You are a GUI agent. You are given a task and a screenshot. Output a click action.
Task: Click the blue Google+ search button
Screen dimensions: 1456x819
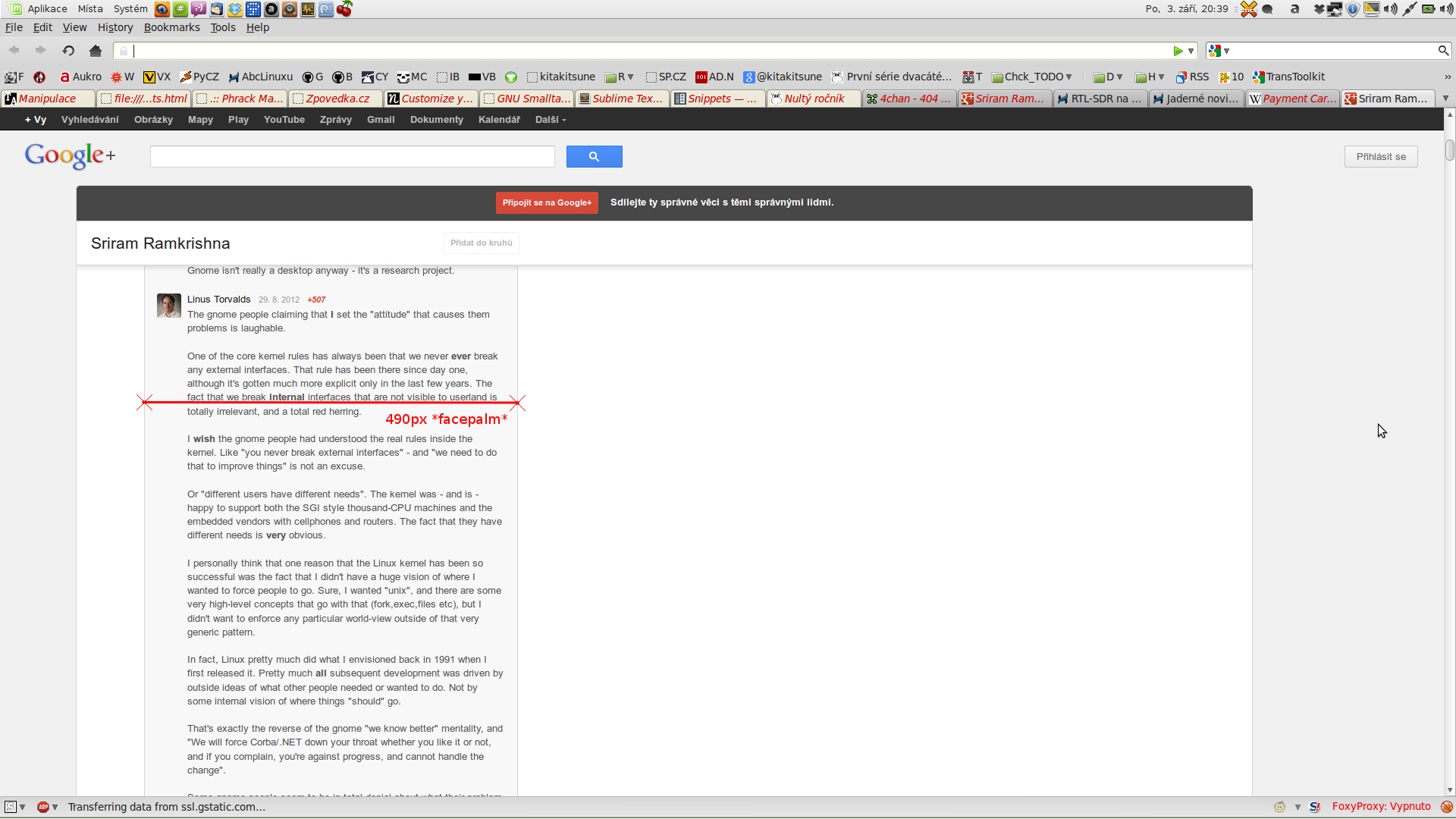[x=594, y=157]
